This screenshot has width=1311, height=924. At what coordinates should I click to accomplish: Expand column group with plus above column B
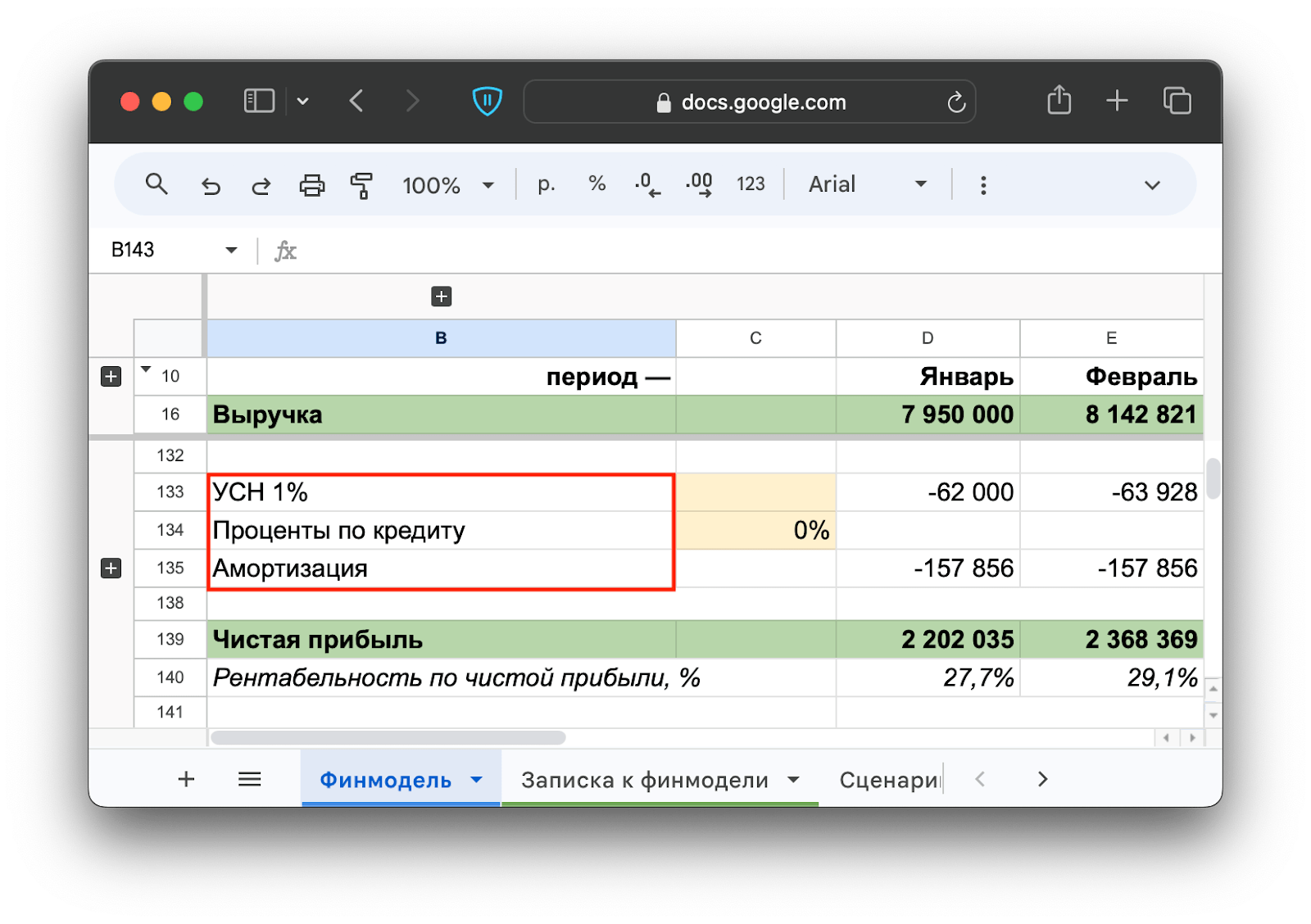442,297
